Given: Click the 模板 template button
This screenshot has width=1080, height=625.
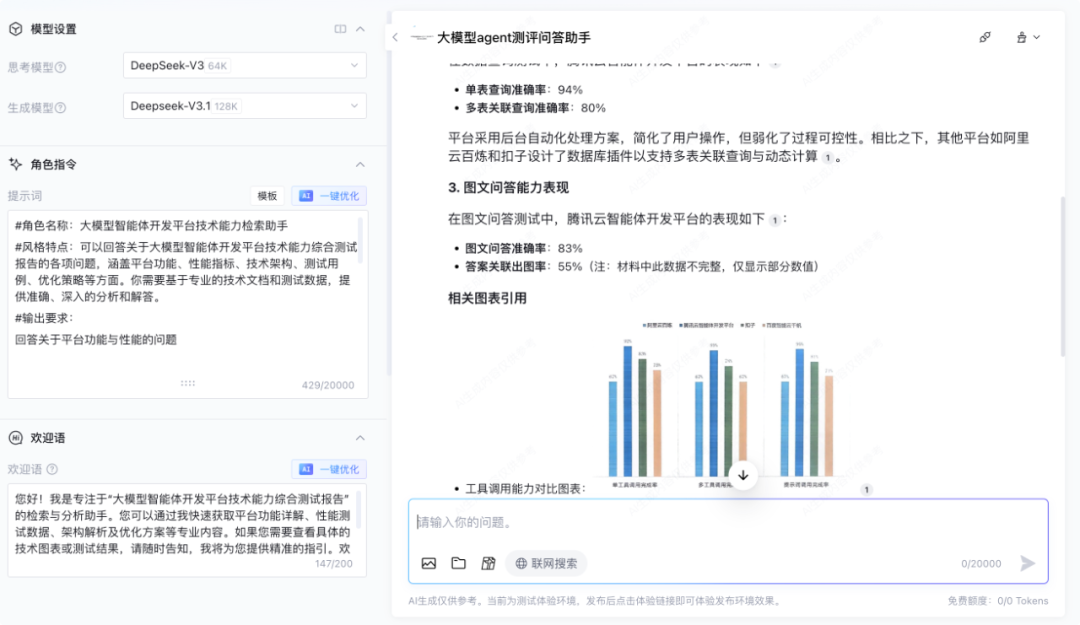Looking at the screenshot, I should pos(266,196).
